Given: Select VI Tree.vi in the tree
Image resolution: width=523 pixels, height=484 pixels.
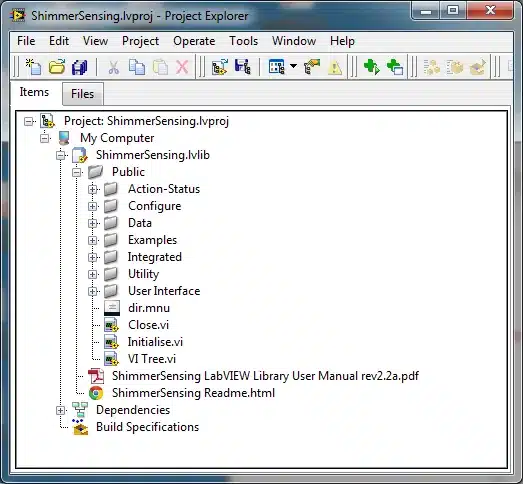Looking at the screenshot, I should [152, 359].
